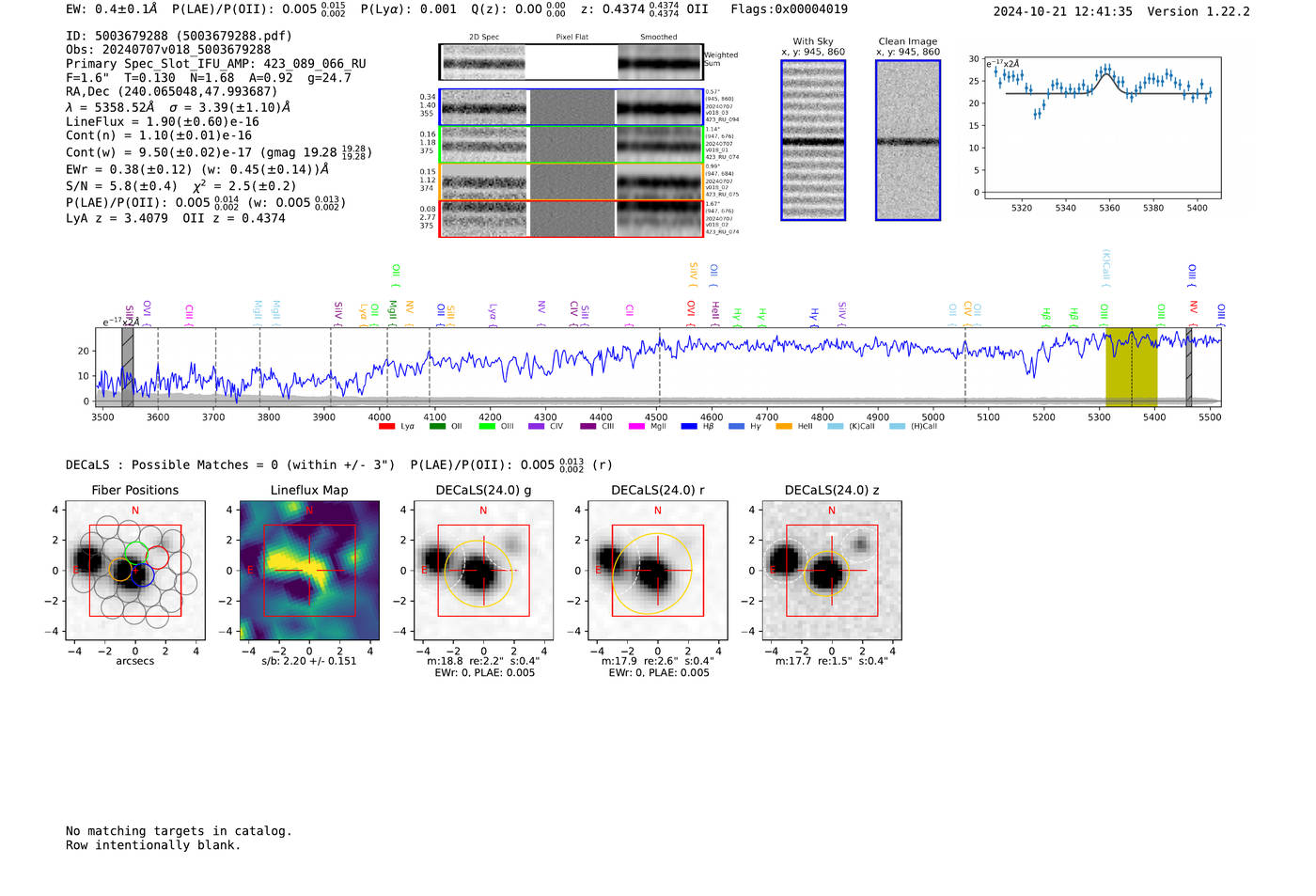Select the Obs: 20240707v018_5003679288 line
Image resolution: width=1316 pixels, height=896 pixels.
pos(168,49)
